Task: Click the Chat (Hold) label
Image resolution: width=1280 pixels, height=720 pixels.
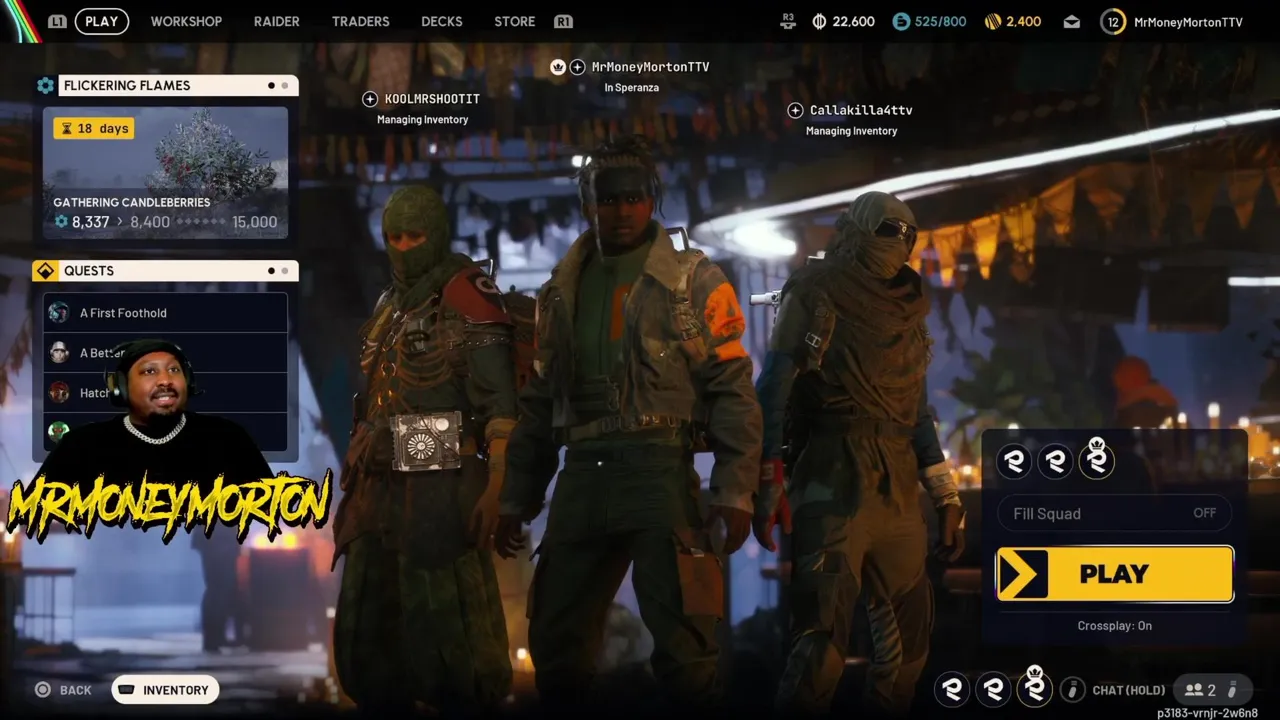Action: click(x=1129, y=690)
